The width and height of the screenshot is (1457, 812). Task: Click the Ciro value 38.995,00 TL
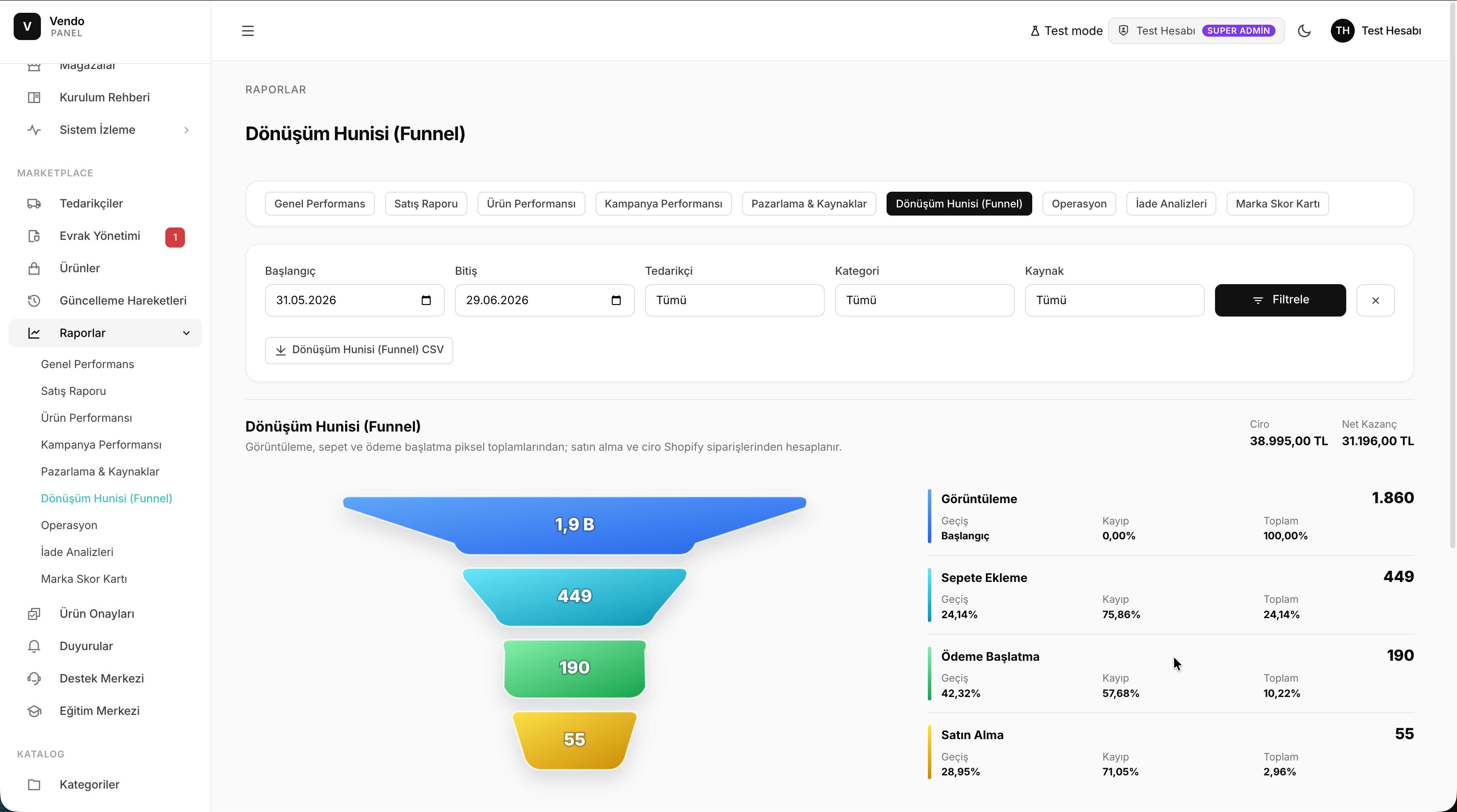click(1288, 441)
